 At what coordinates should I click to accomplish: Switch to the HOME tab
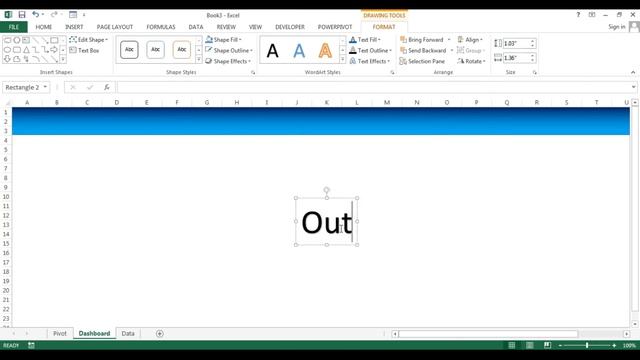43,27
